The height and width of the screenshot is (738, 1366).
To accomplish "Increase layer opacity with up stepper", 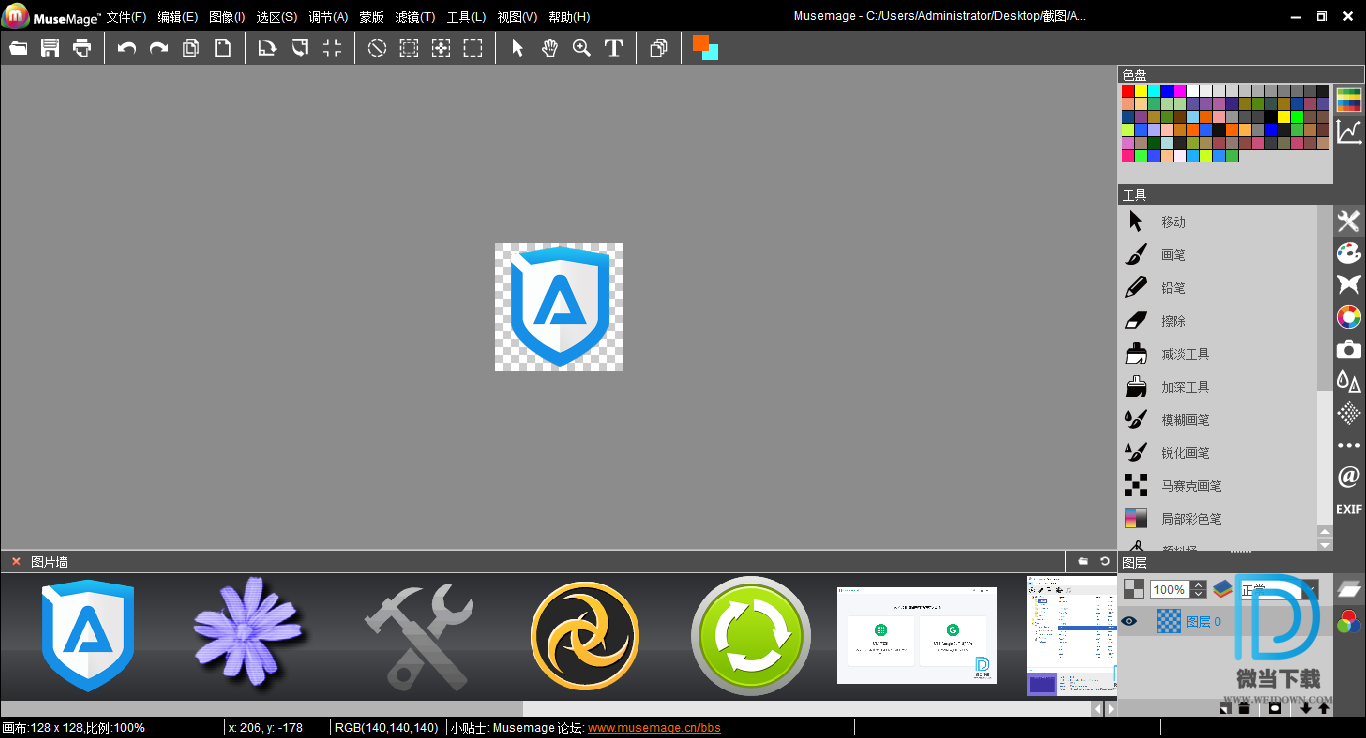I will (x=1198, y=585).
